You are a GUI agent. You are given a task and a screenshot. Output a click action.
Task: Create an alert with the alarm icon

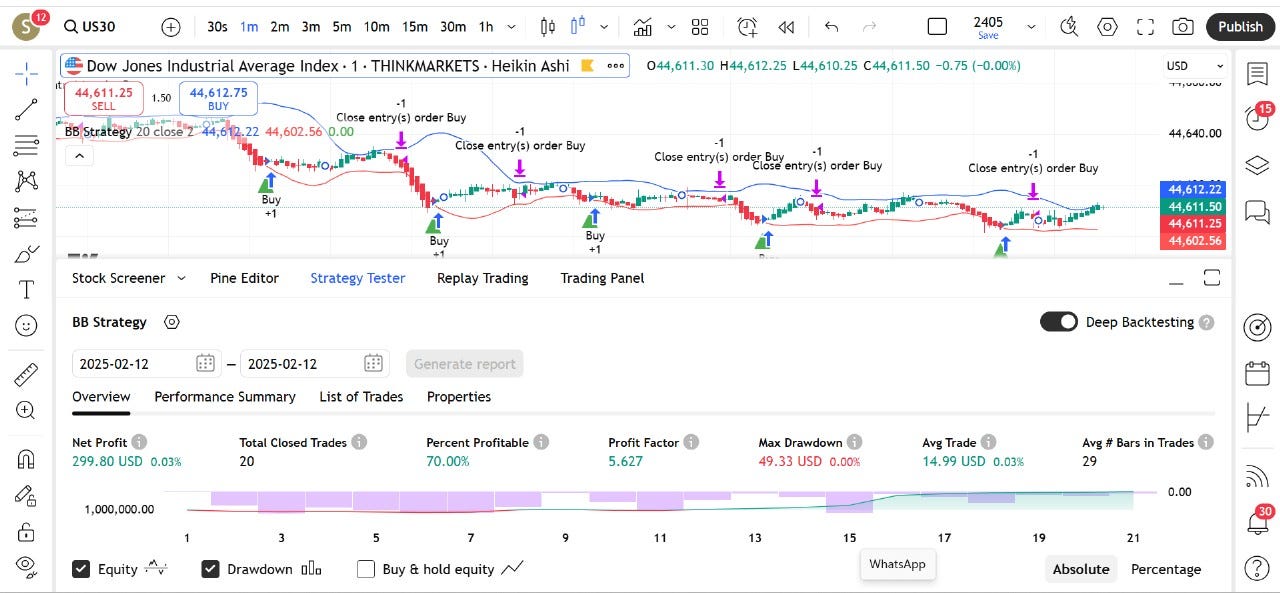click(747, 27)
